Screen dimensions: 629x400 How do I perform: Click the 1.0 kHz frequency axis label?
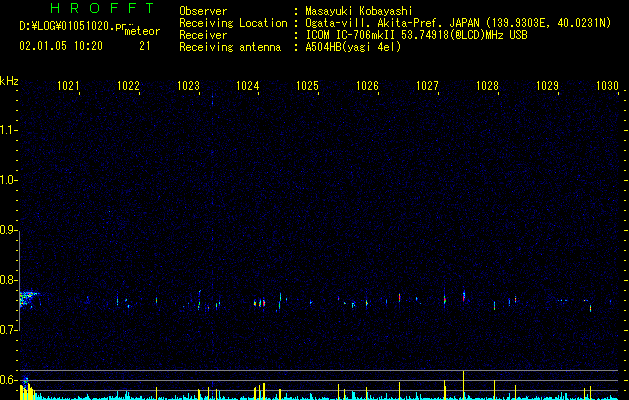point(9,181)
